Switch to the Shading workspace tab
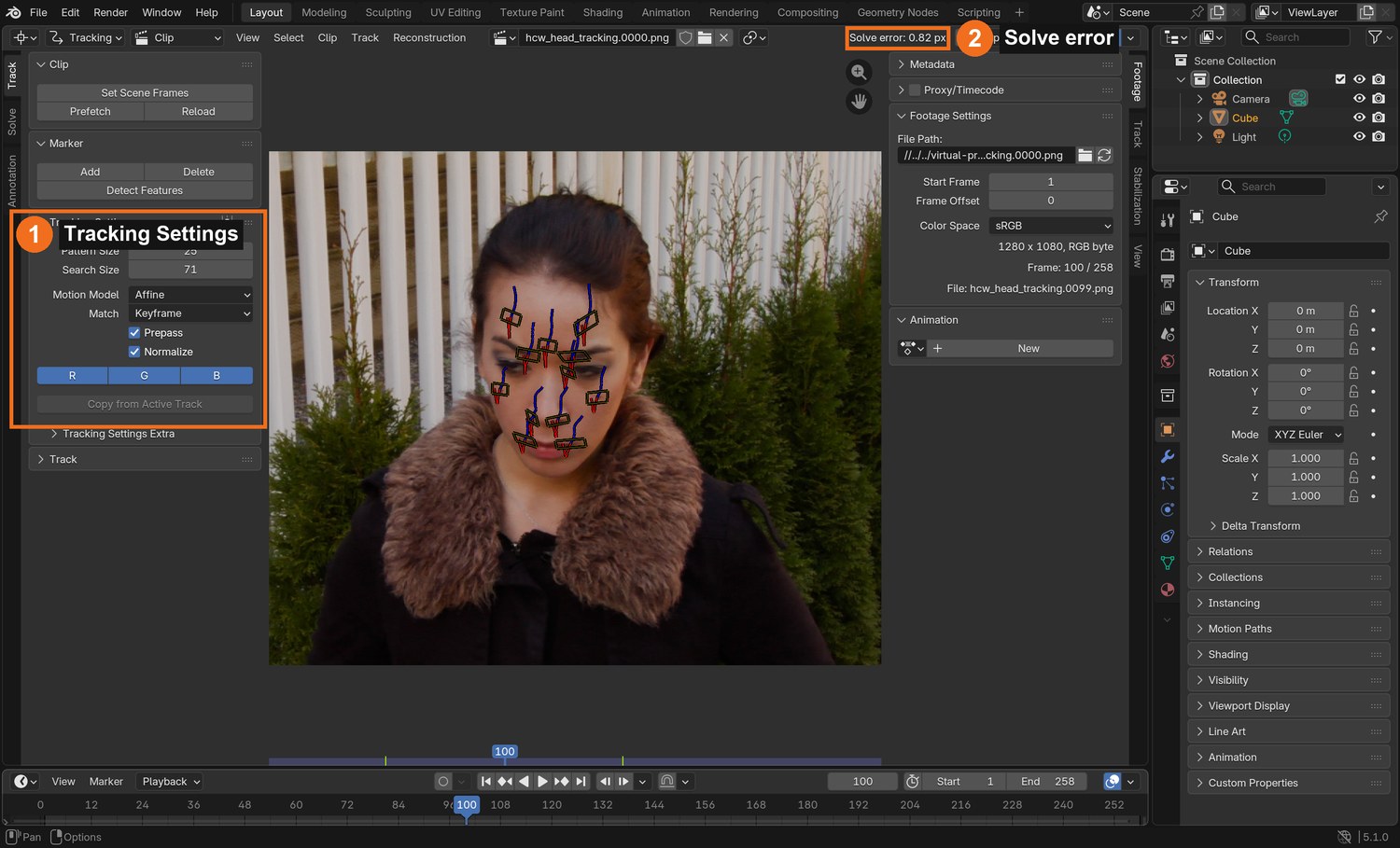This screenshot has width=1400, height=848. point(603,12)
